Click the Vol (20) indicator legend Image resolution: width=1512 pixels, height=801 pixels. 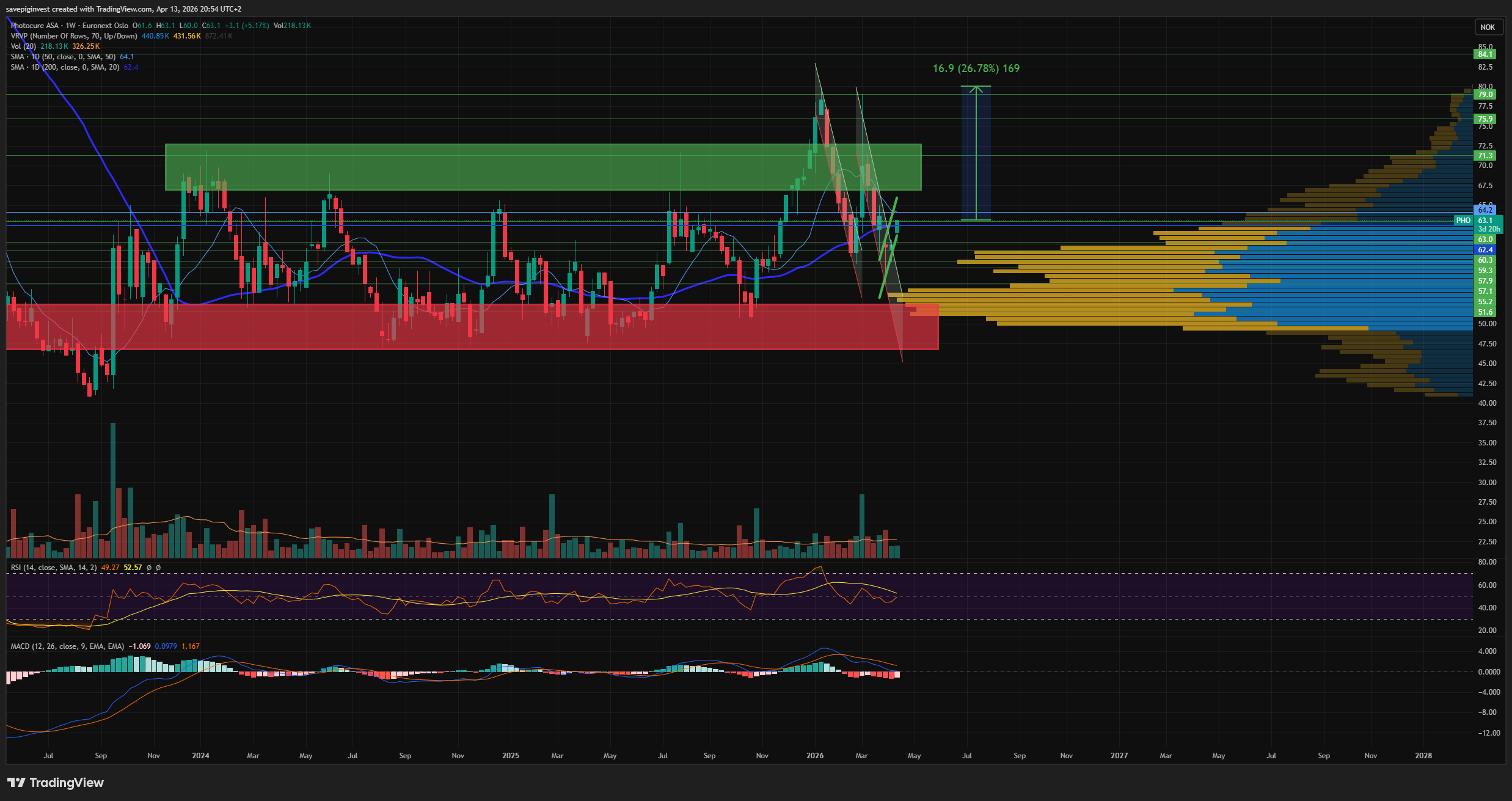point(23,46)
